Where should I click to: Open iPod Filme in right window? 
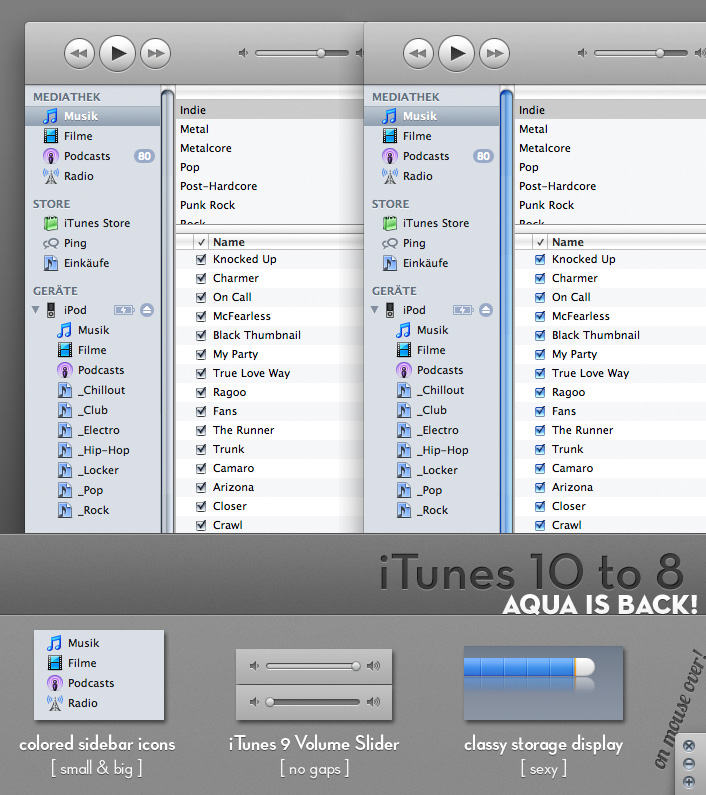432,350
